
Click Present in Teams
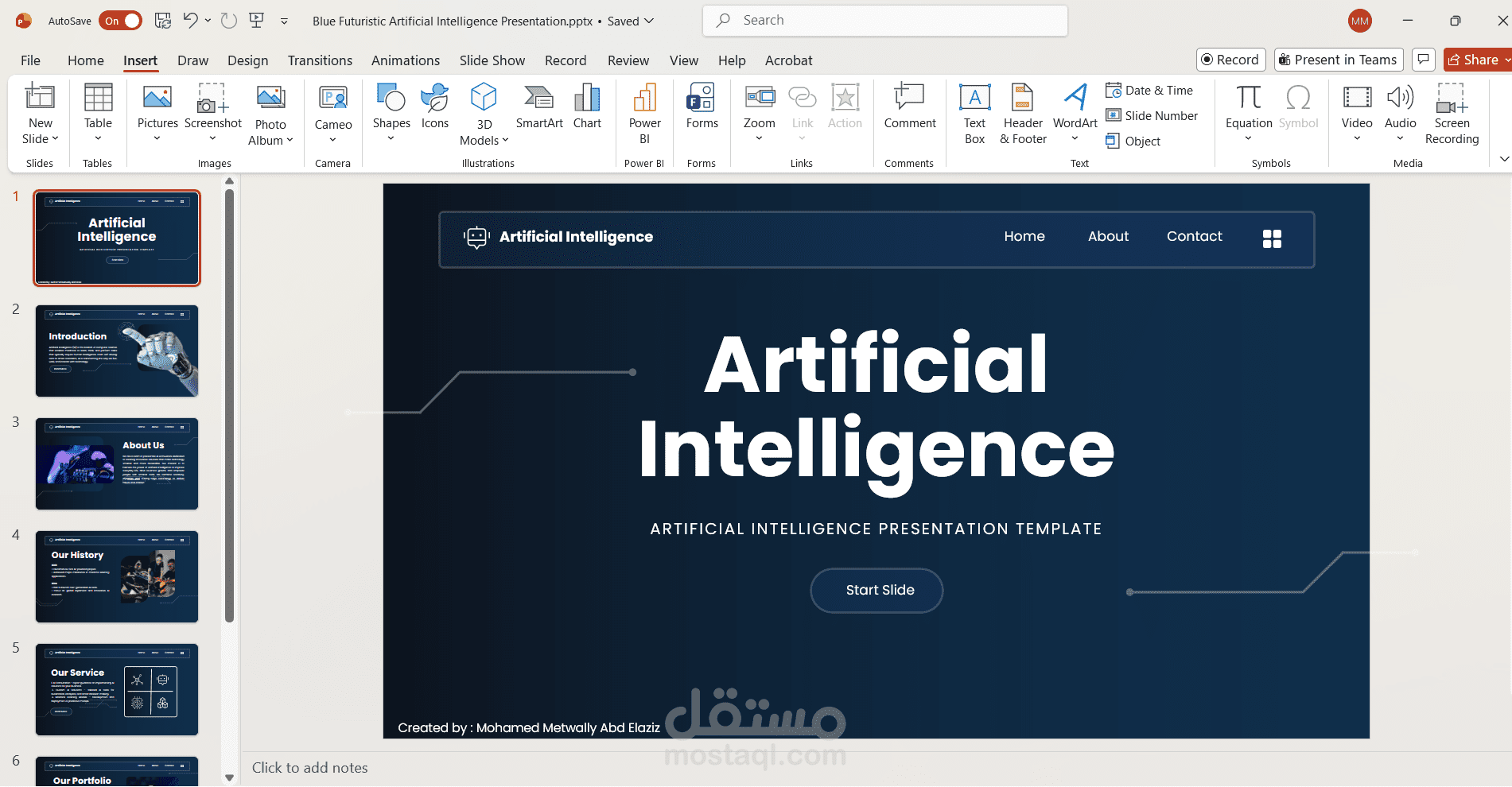click(x=1338, y=60)
